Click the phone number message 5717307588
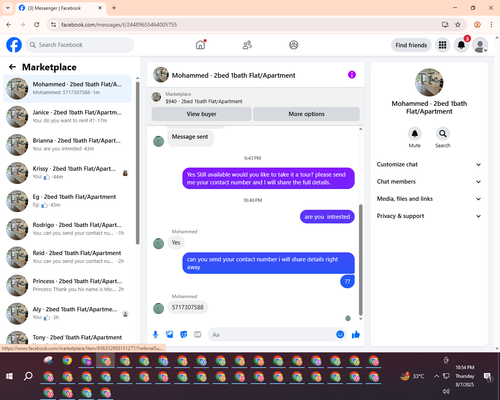 tap(187, 307)
